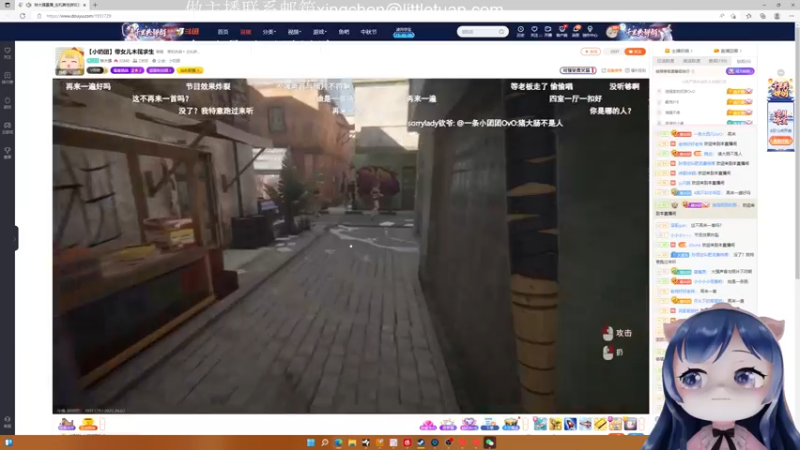The image size is (800, 450).
Task: Click the rocket gift icon below player
Action: pyautogui.click(x=570, y=423)
